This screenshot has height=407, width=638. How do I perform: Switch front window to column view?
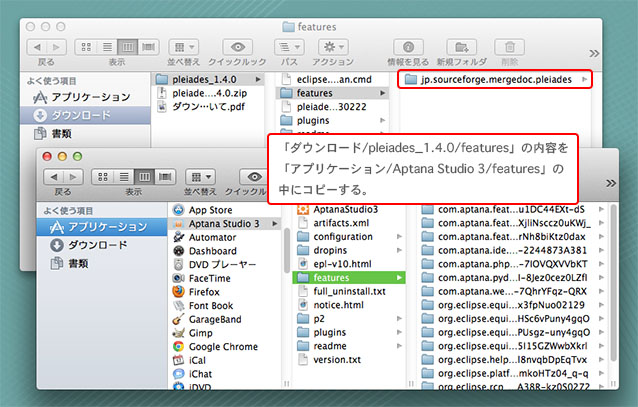point(144,177)
